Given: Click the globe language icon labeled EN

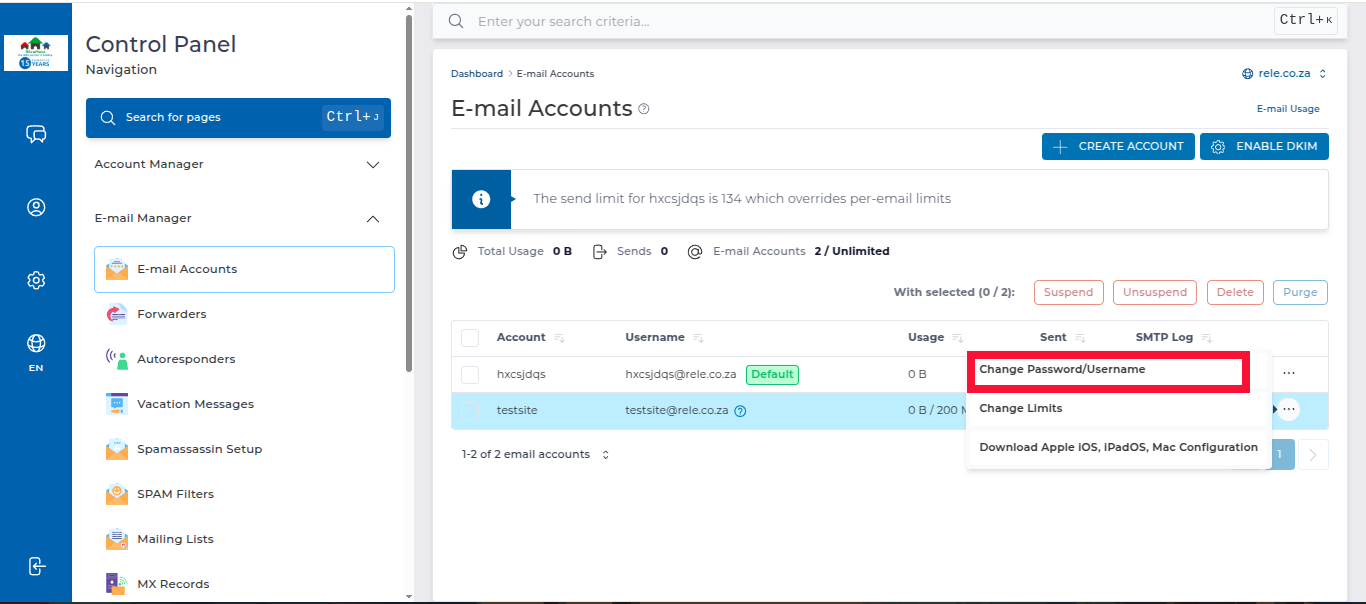Looking at the screenshot, I should [36, 345].
